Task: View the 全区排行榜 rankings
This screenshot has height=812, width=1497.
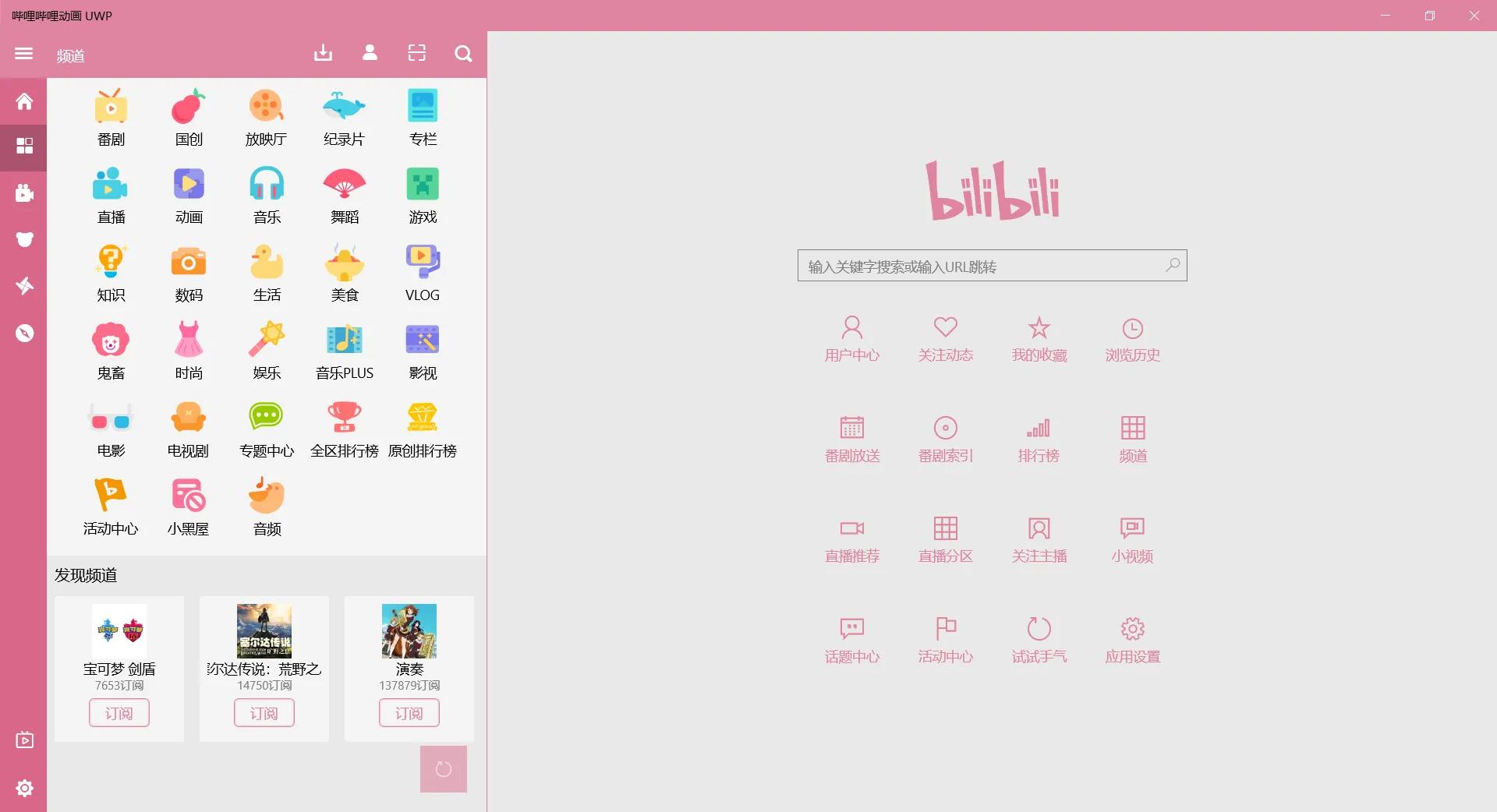Action: tap(343, 427)
